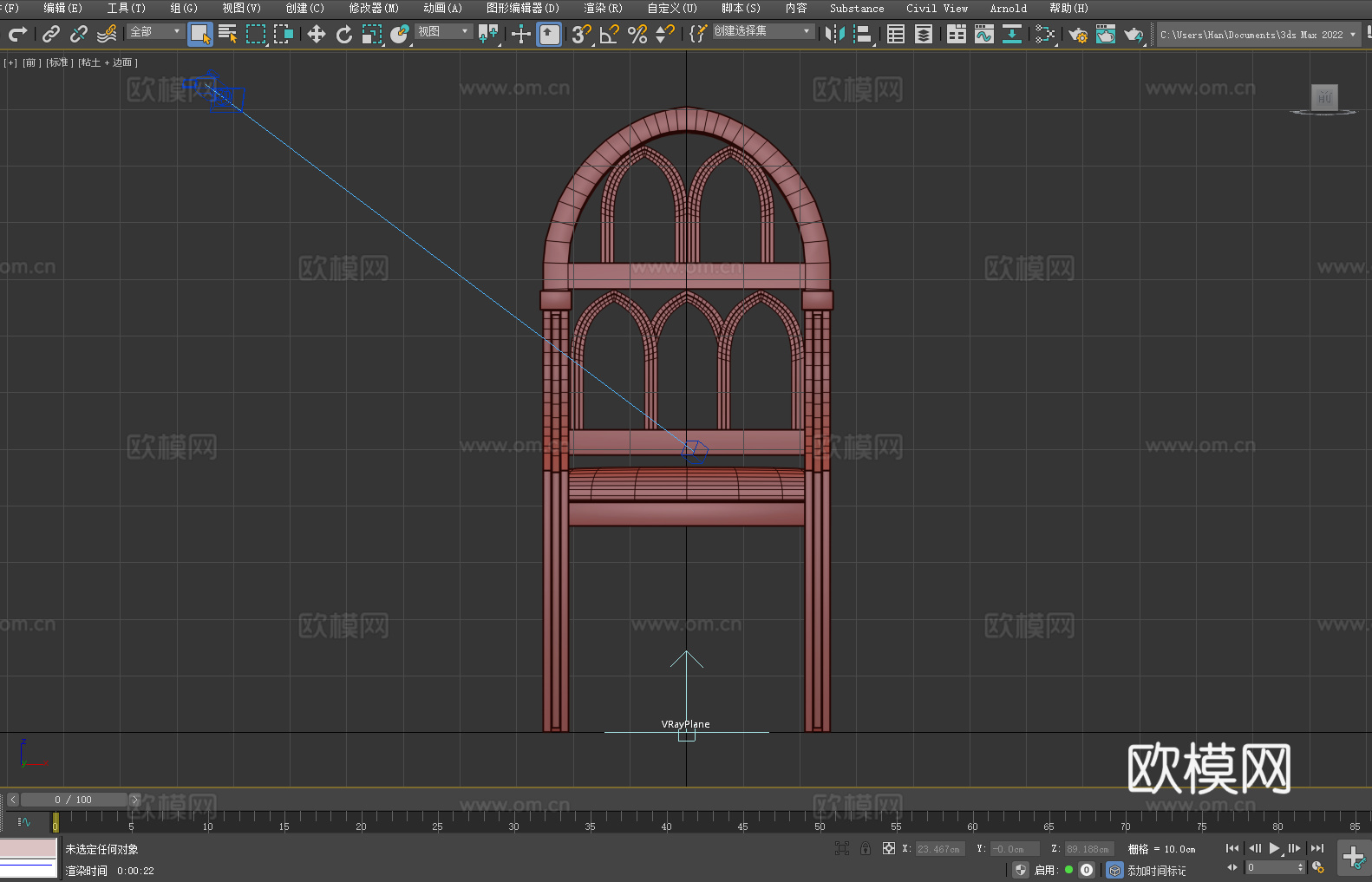Click the [粘土 + 边面] display label
Screen dimensions: 1372x882
(108, 62)
